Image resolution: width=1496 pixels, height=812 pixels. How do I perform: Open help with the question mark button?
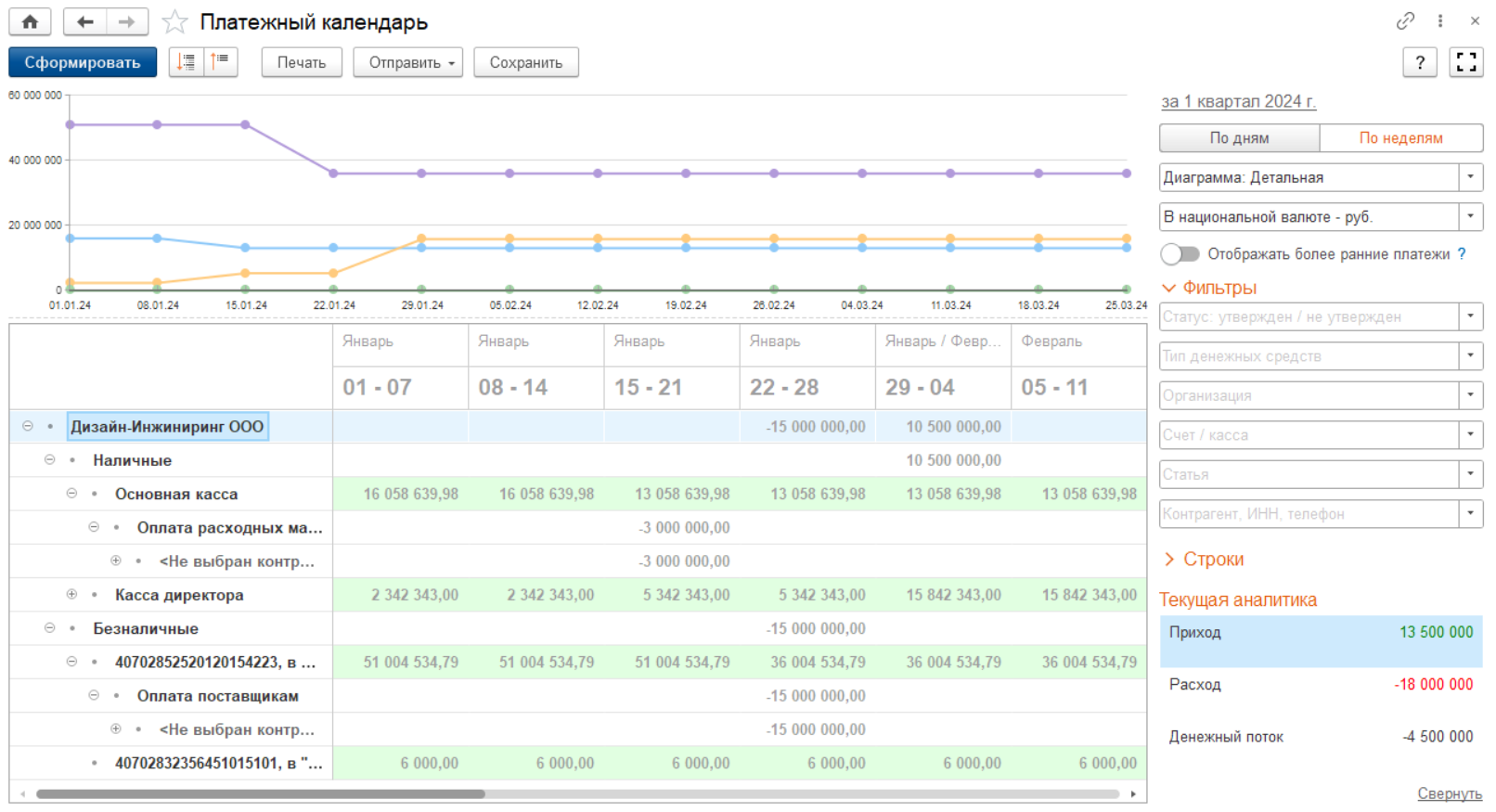pos(1420,62)
